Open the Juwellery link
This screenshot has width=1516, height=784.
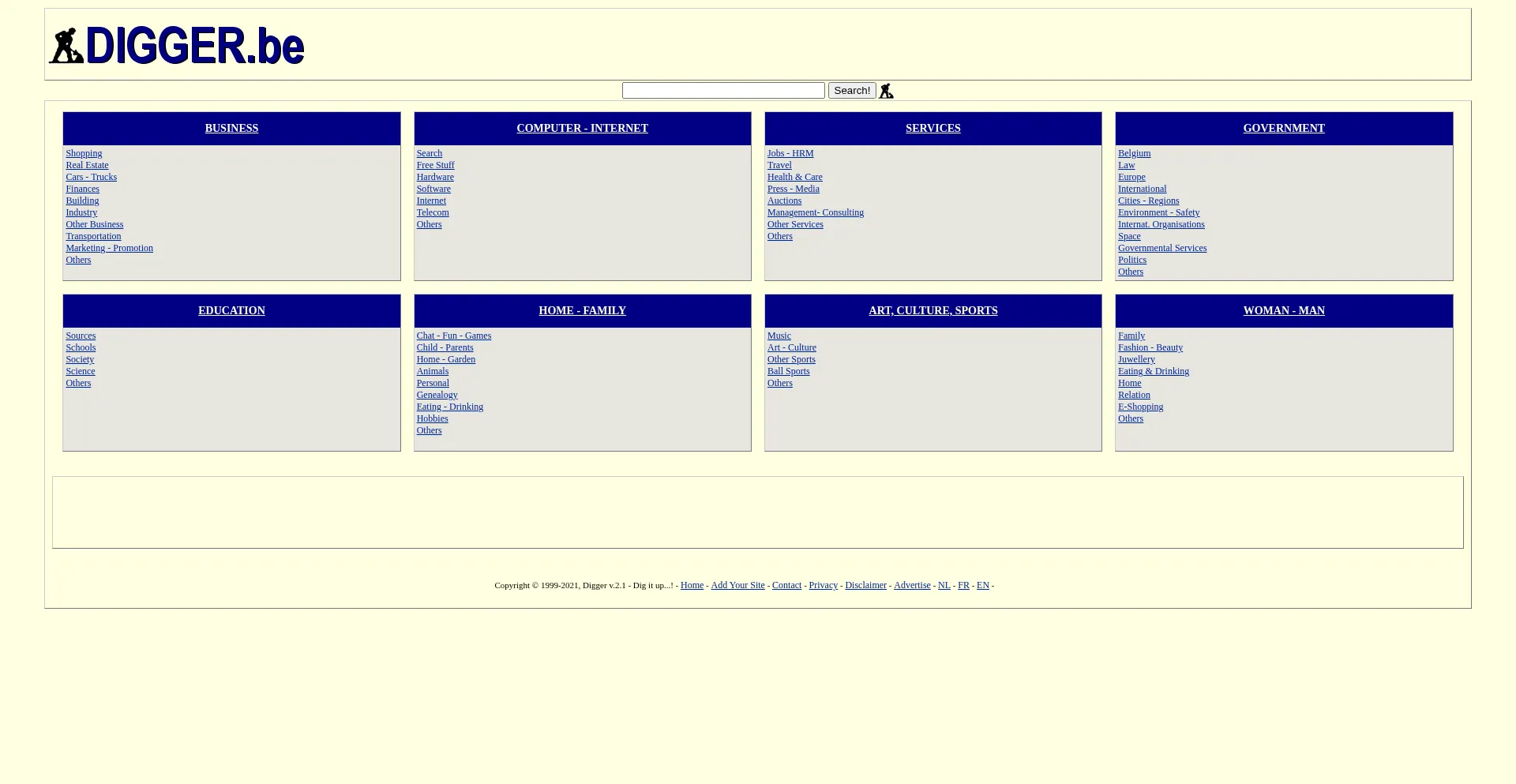1136,359
